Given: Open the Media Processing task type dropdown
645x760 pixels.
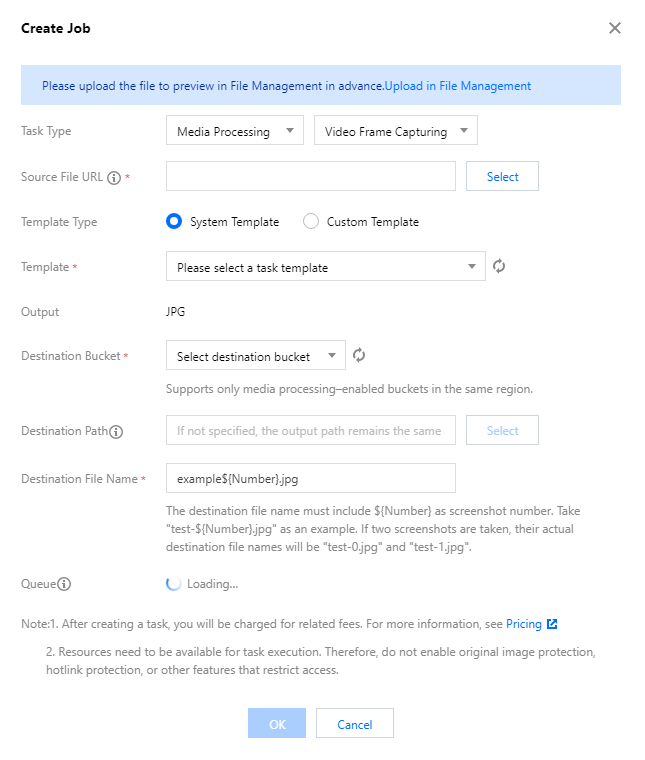Looking at the screenshot, I should (235, 130).
